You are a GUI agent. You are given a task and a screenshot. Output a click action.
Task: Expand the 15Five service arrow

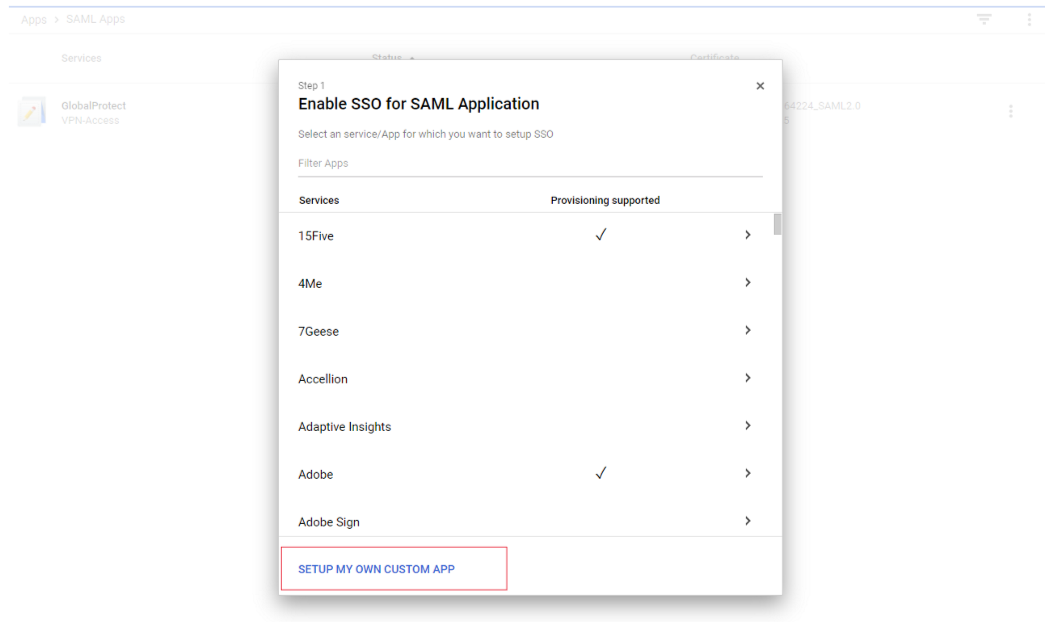click(747, 235)
